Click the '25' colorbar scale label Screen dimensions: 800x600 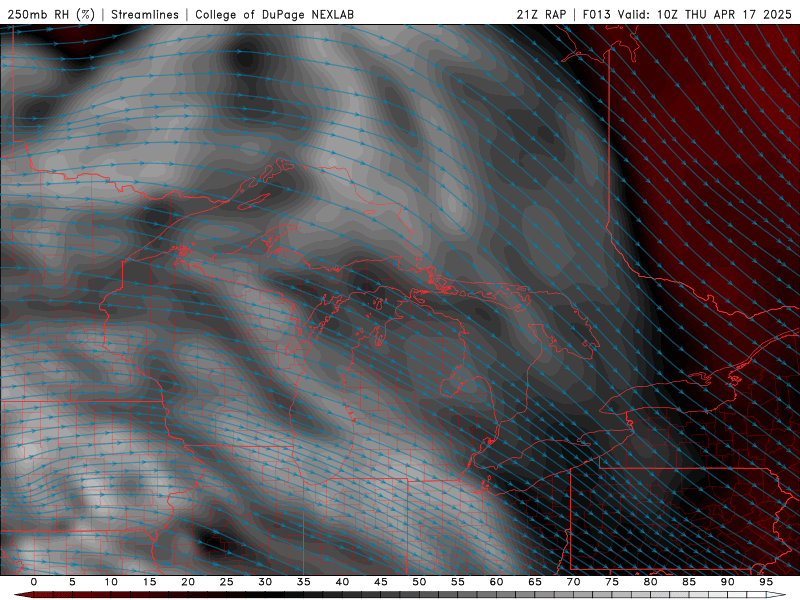coord(227,582)
